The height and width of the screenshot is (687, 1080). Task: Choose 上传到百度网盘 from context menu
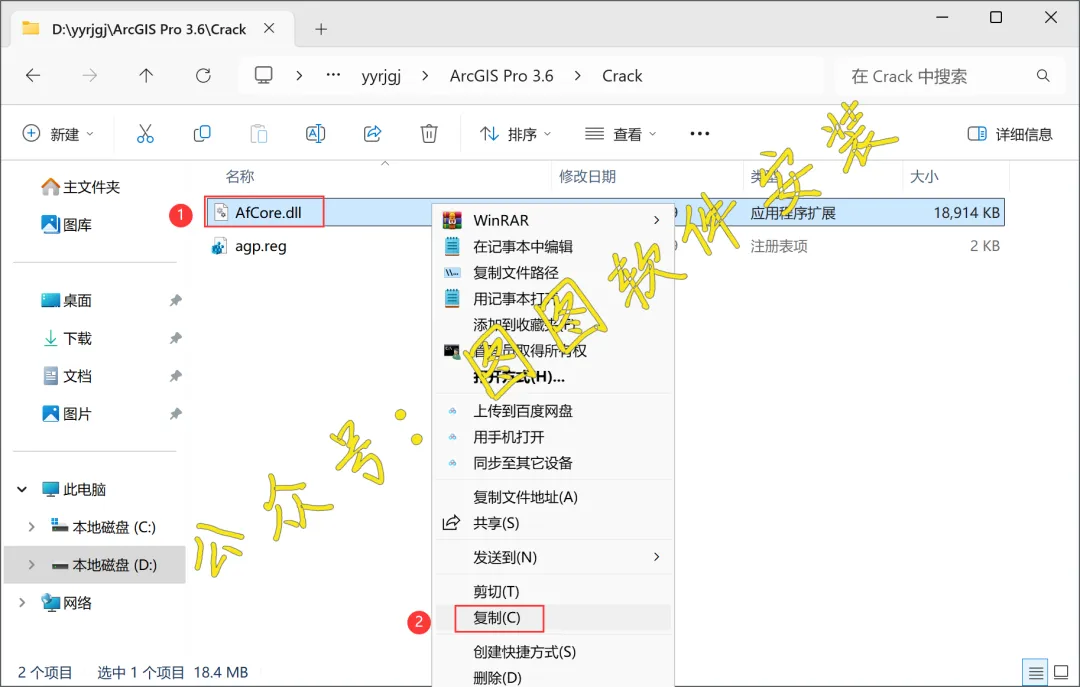click(x=553, y=411)
